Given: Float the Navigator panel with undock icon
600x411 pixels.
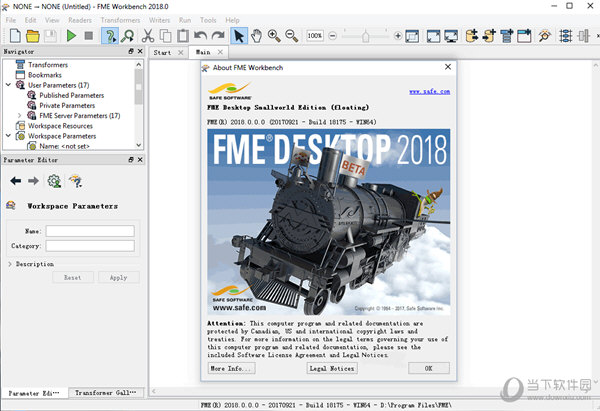Looking at the screenshot, I should 131,51.
